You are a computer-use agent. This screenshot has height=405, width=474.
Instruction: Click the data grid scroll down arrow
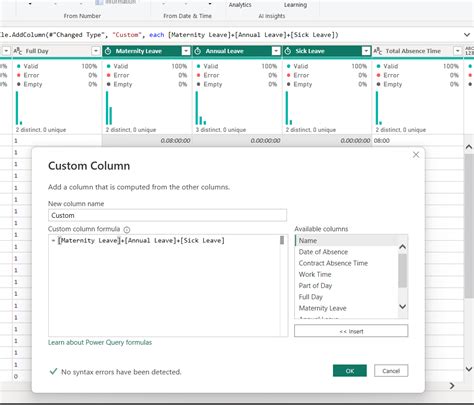469,369
